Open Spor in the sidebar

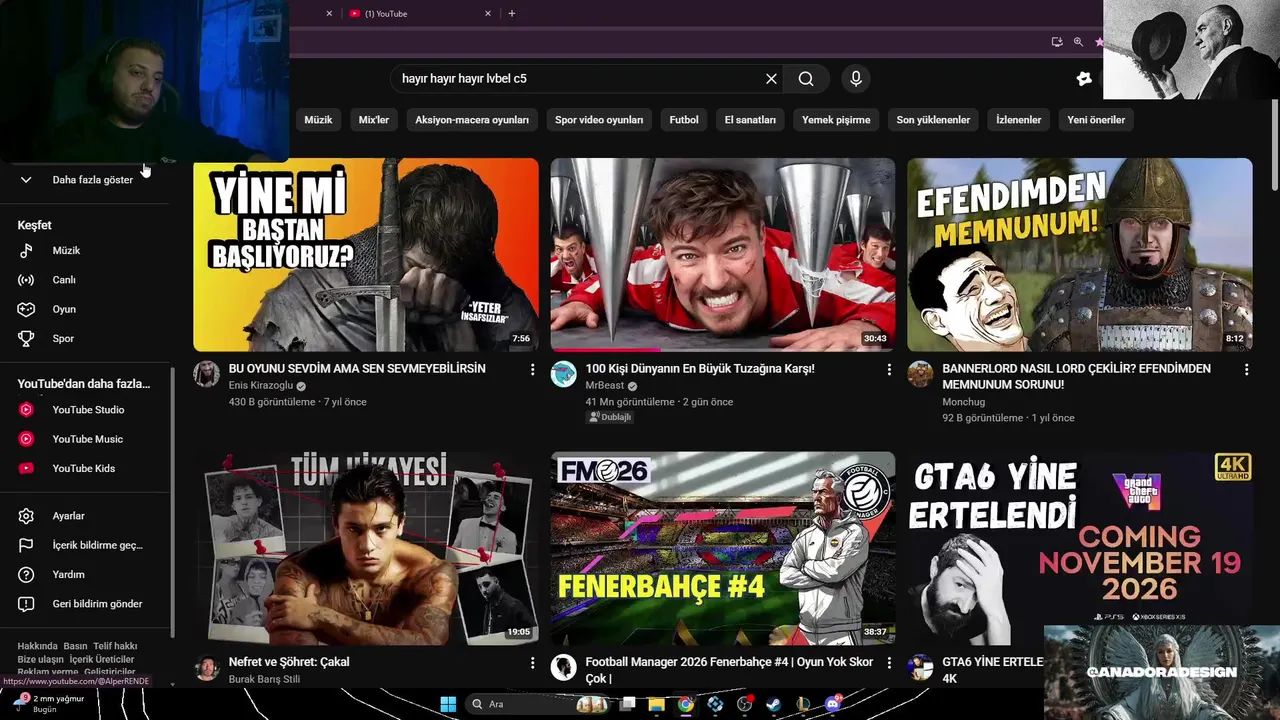(85, 339)
